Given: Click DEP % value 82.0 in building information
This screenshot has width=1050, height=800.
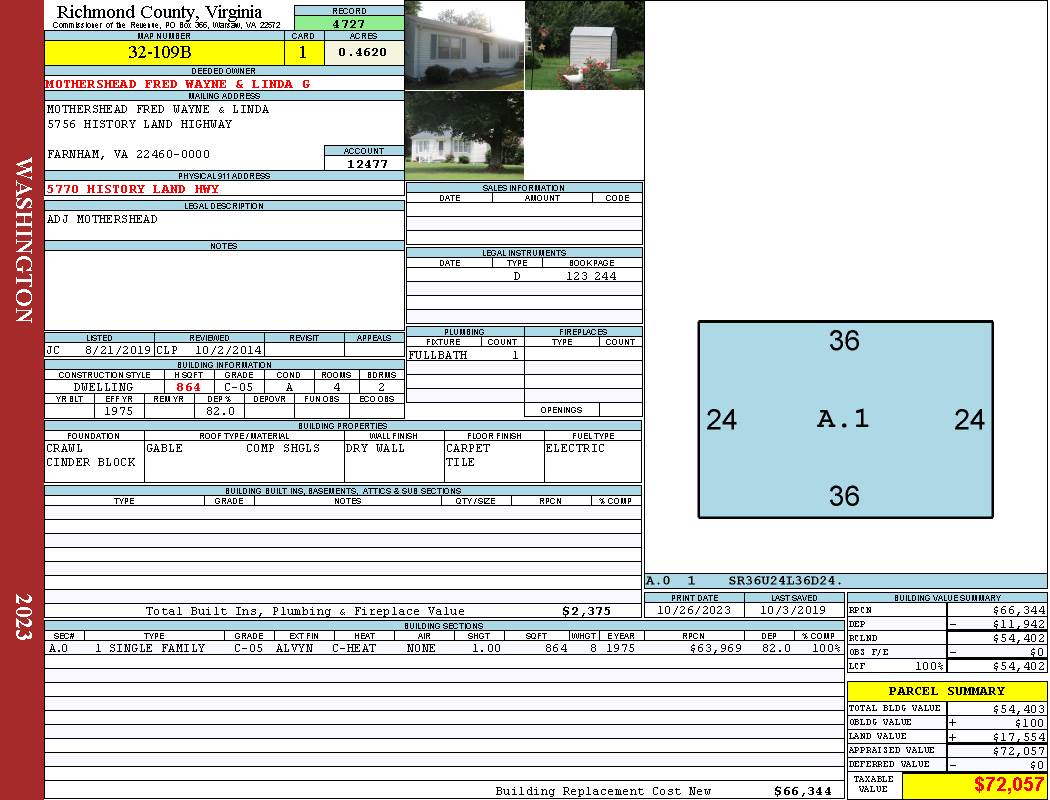Looking at the screenshot, I should tap(220, 411).
